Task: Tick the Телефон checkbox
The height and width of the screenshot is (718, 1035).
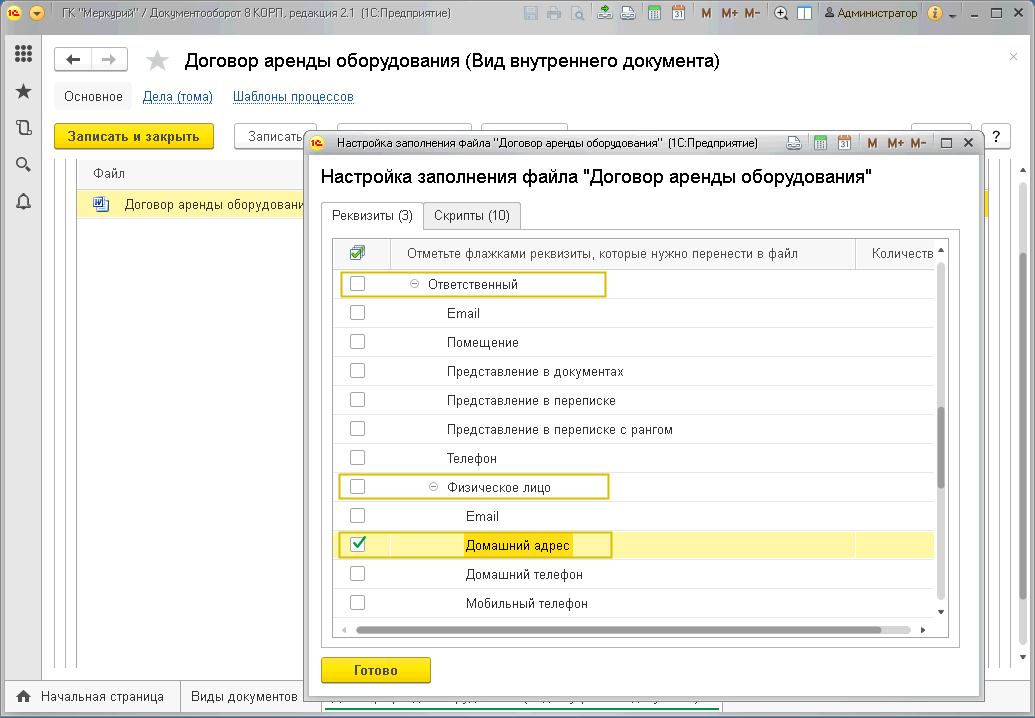Action: click(x=357, y=458)
